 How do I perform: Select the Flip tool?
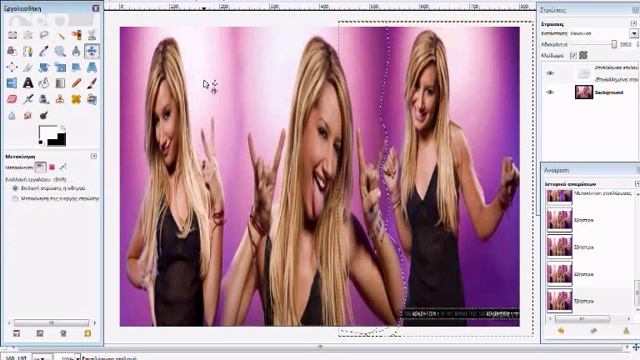12,83
